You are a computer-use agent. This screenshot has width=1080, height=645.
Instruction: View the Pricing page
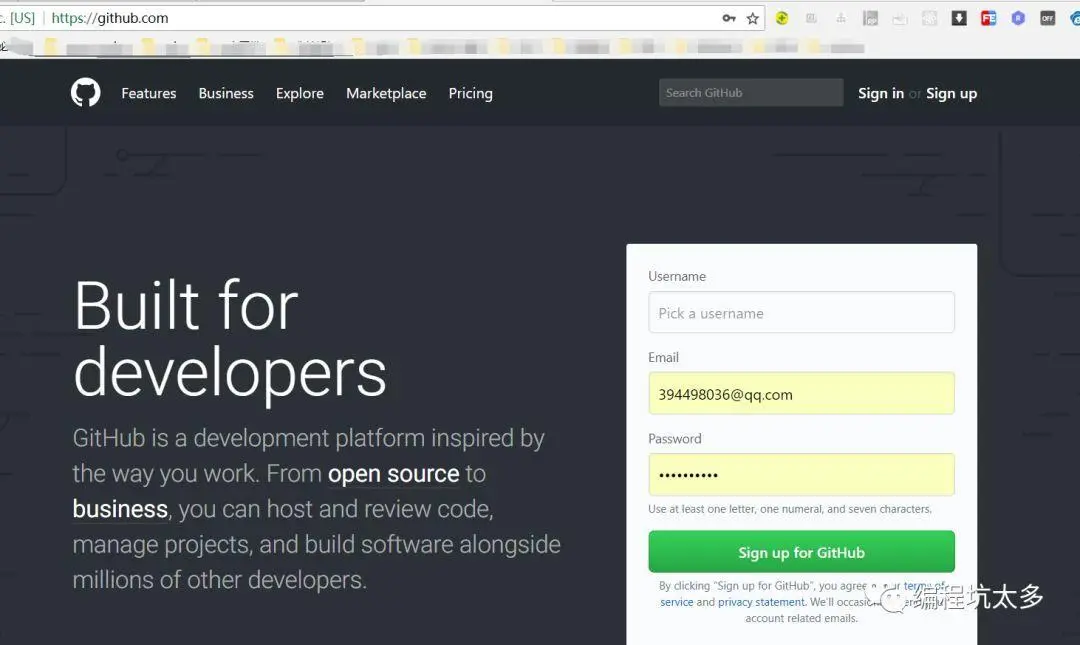[x=470, y=94]
